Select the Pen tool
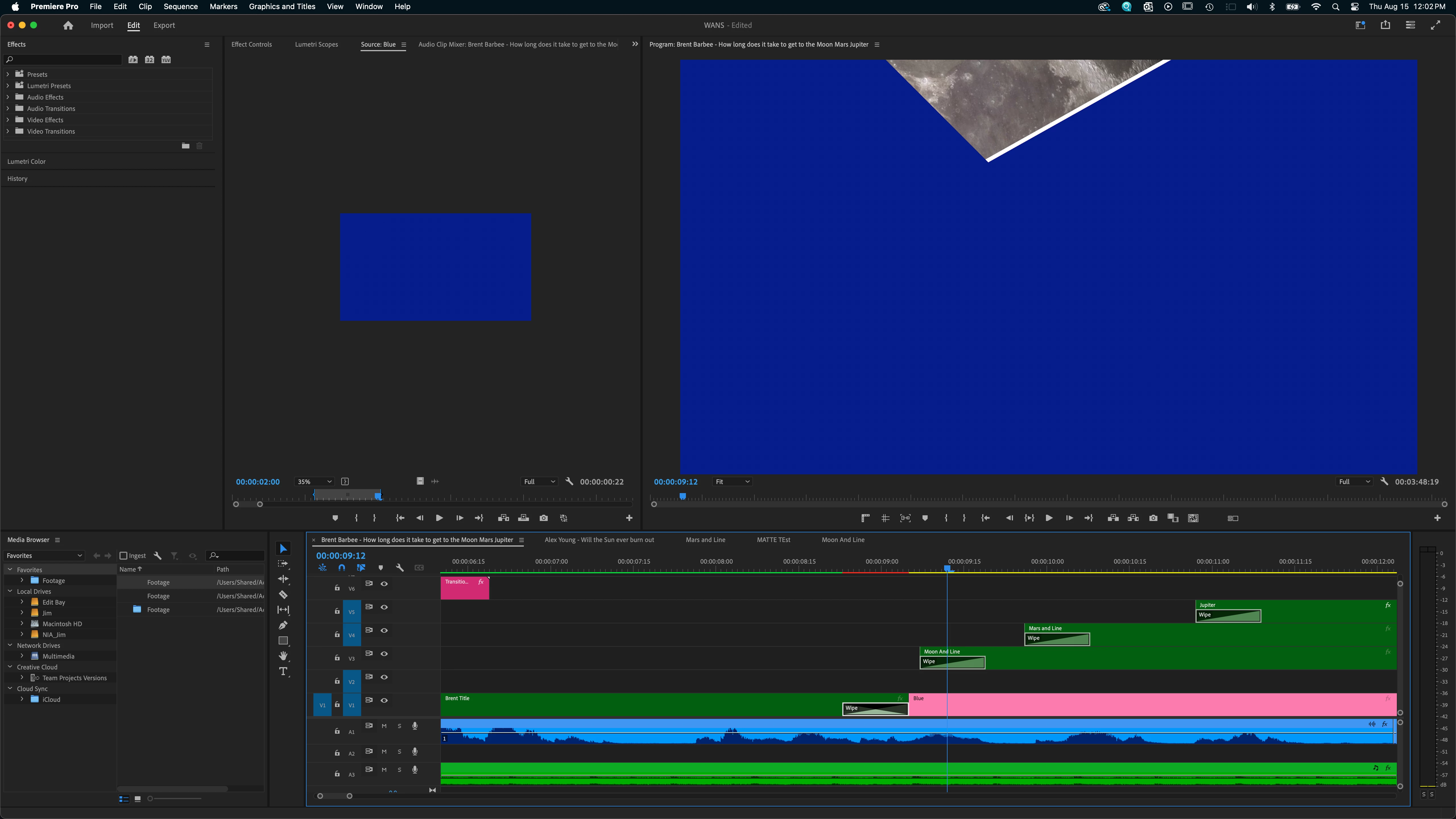 point(283,625)
